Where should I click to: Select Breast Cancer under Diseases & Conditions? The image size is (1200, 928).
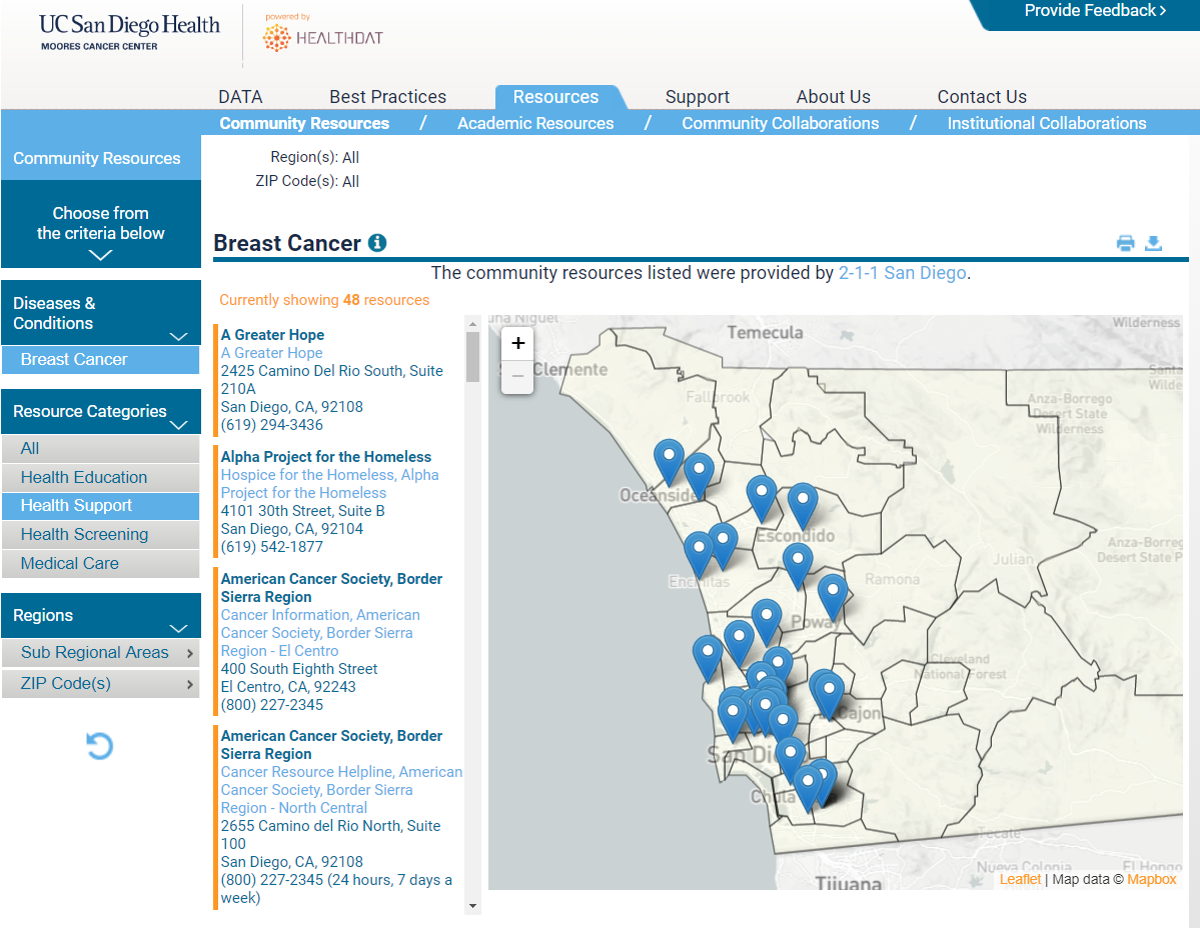(100, 360)
